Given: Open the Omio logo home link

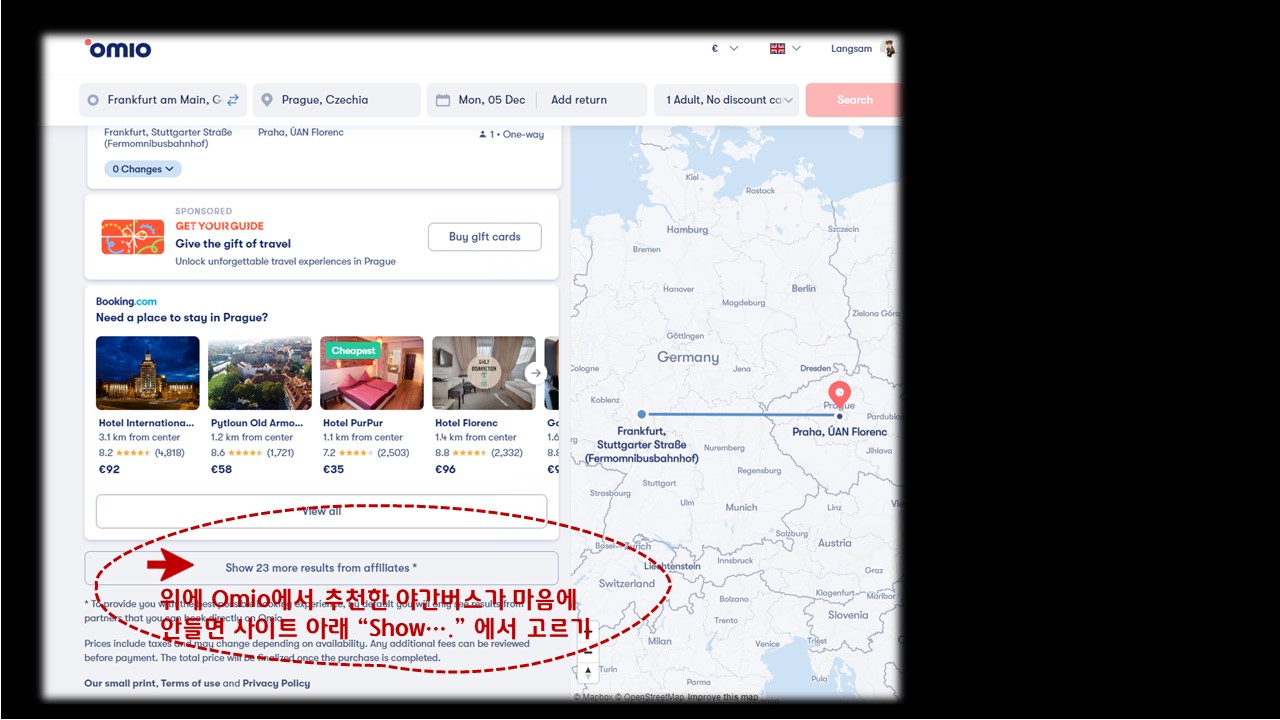Looking at the screenshot, I should tap(118, 48).
